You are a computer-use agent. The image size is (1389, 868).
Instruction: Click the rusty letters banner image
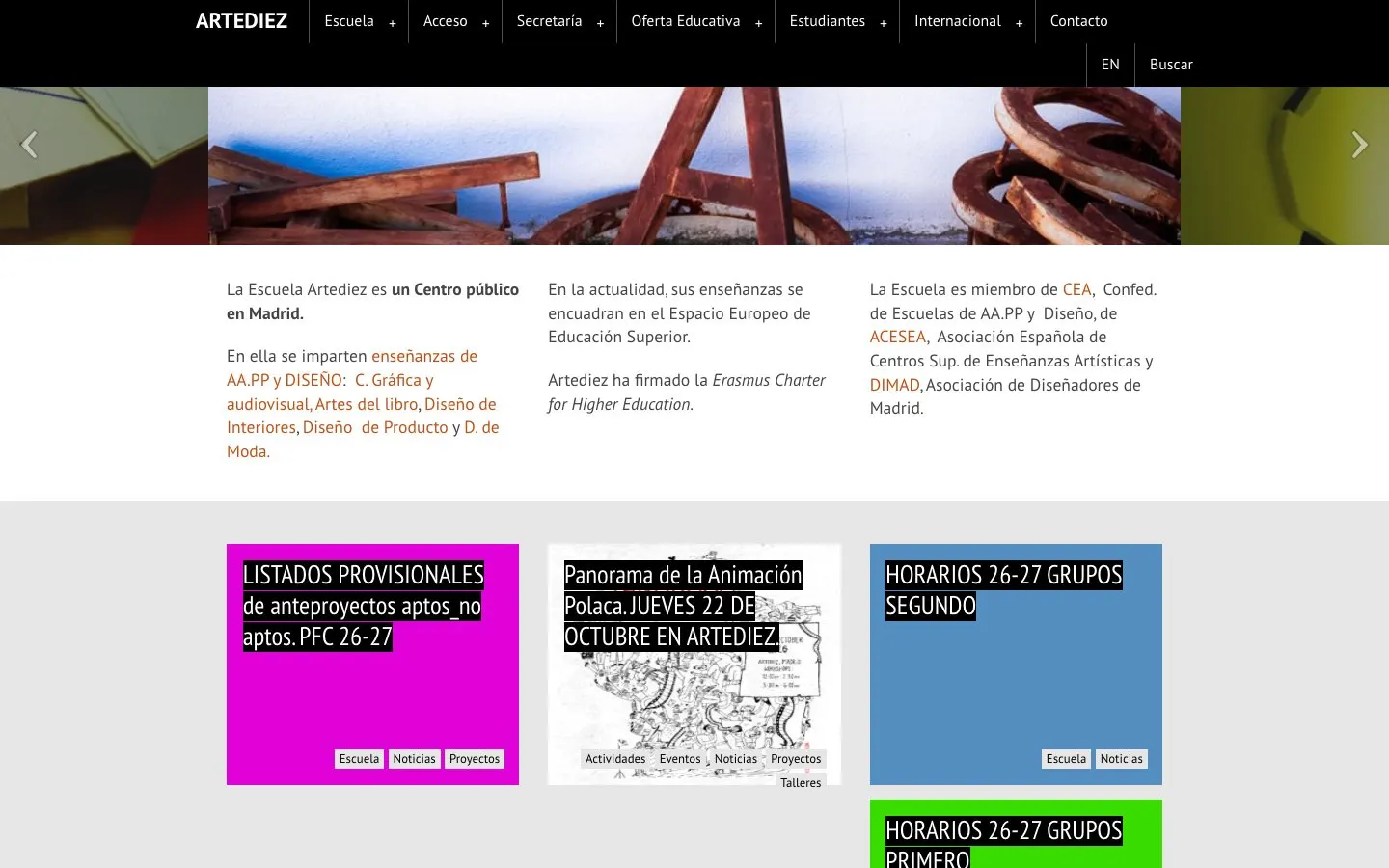(x=694, y=166)
